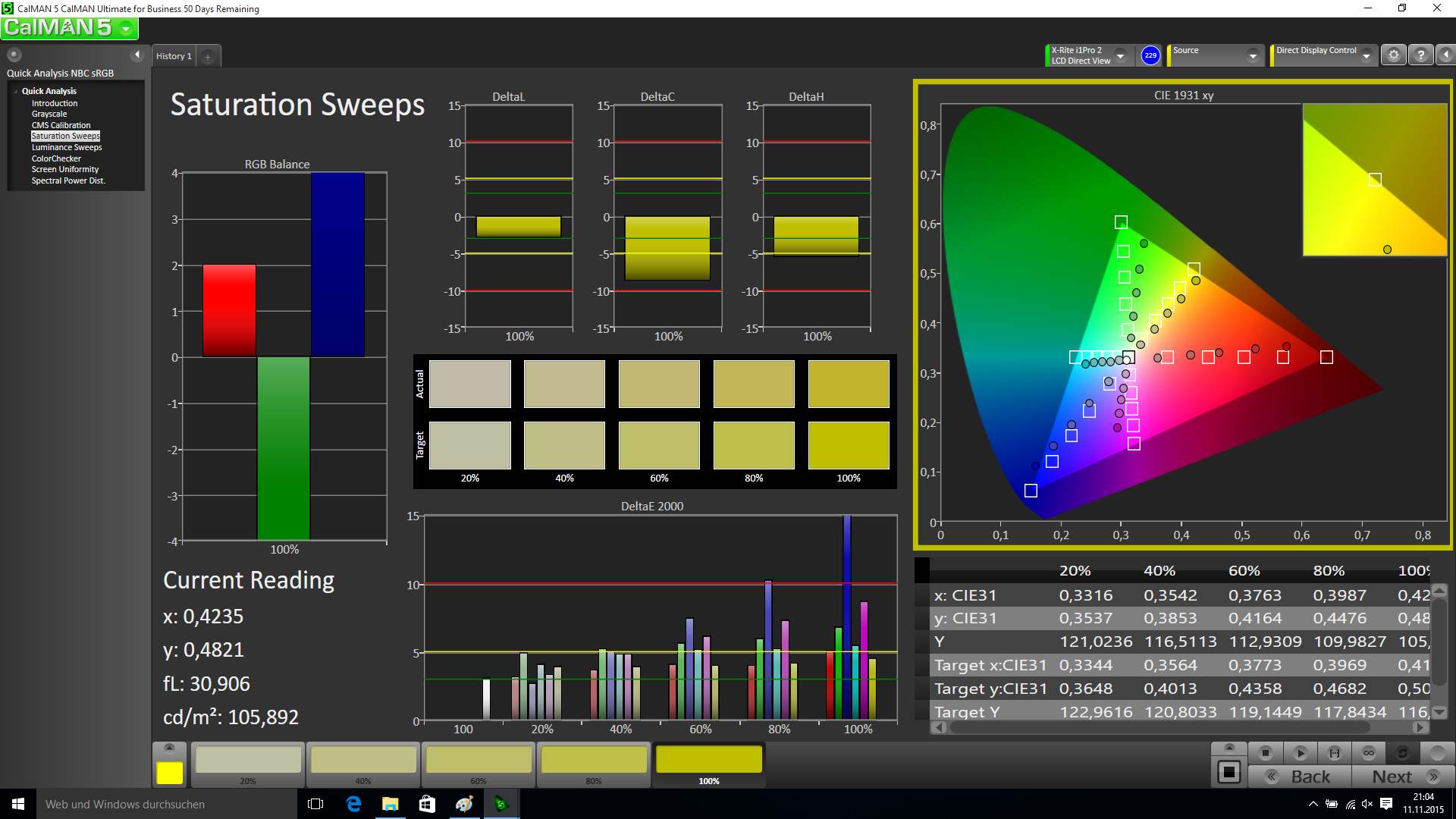Click the blue 229 meter timer icon

pyautogui.click(x=1150, y=55)
